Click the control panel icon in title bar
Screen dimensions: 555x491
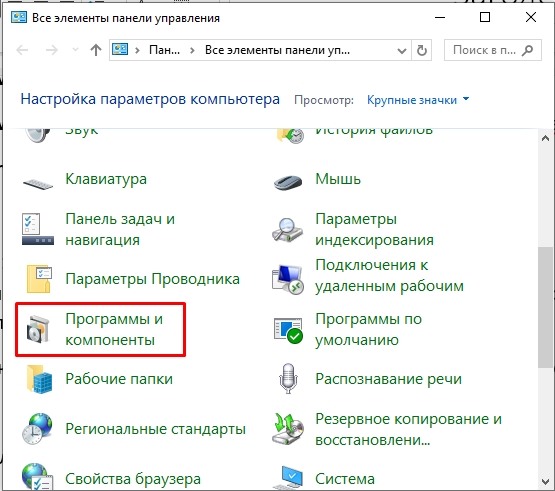(19, 17)
